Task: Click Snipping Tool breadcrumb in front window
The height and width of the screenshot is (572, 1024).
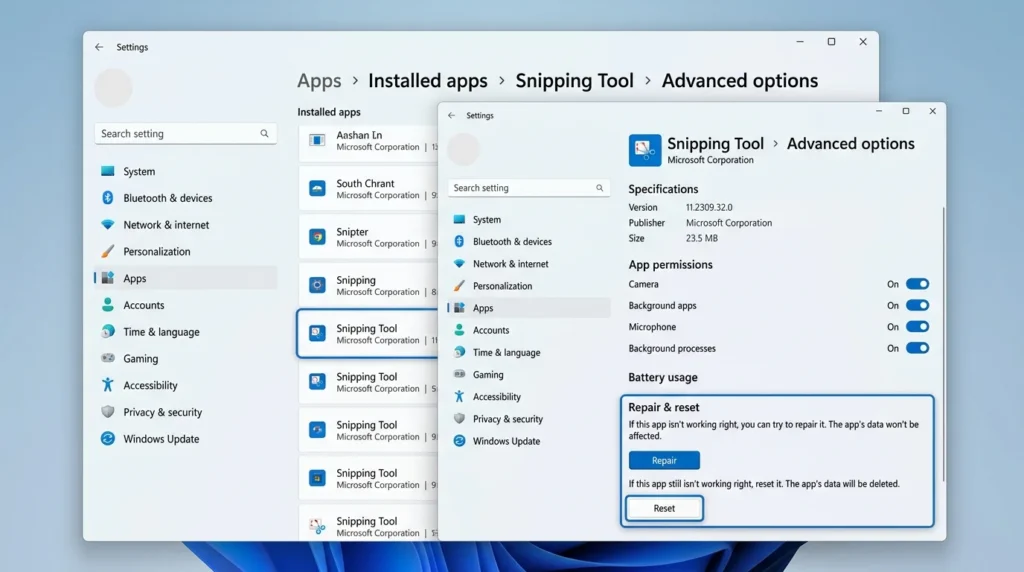Action: 715,144
